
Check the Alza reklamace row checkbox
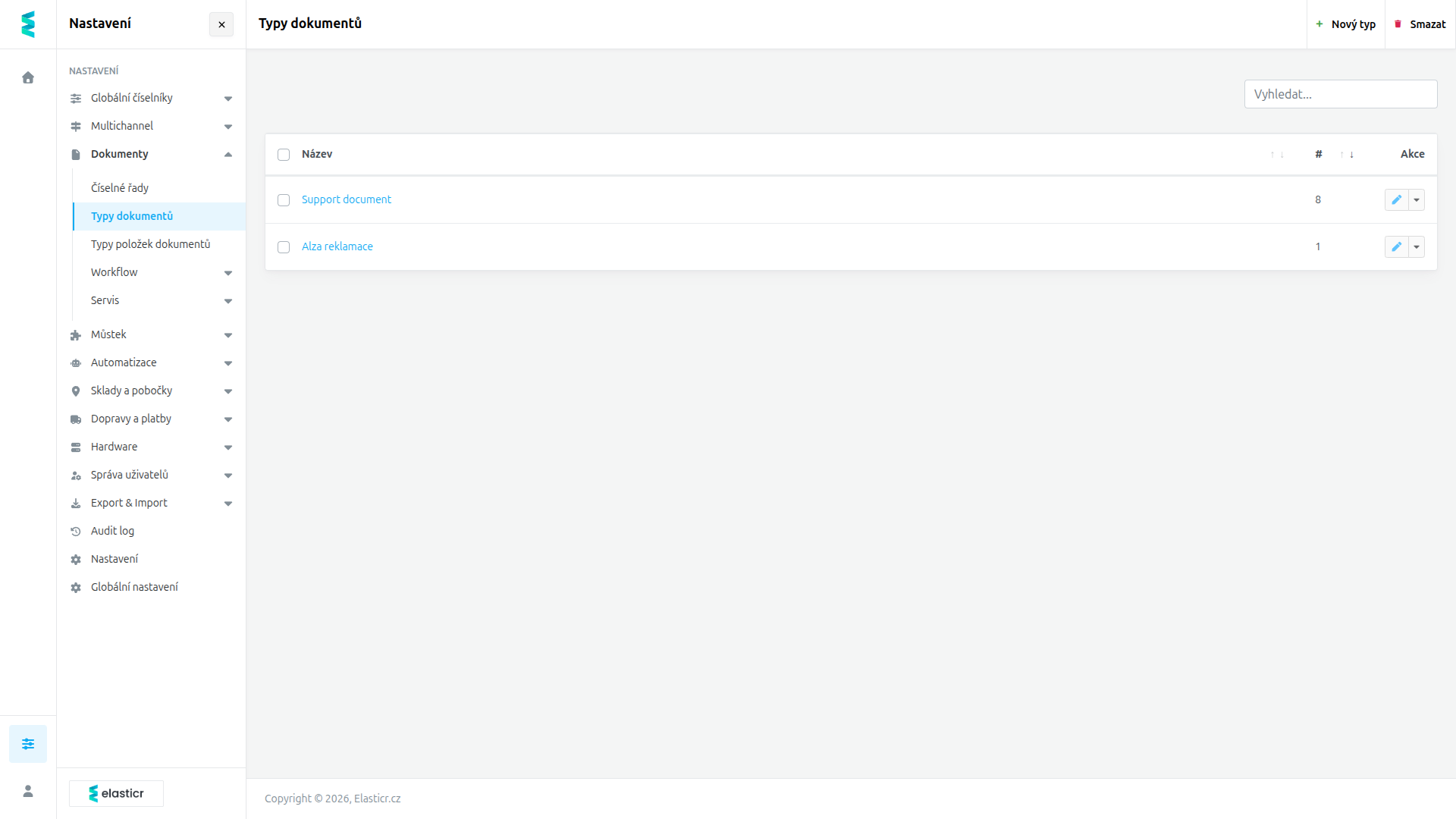point(284,247)
